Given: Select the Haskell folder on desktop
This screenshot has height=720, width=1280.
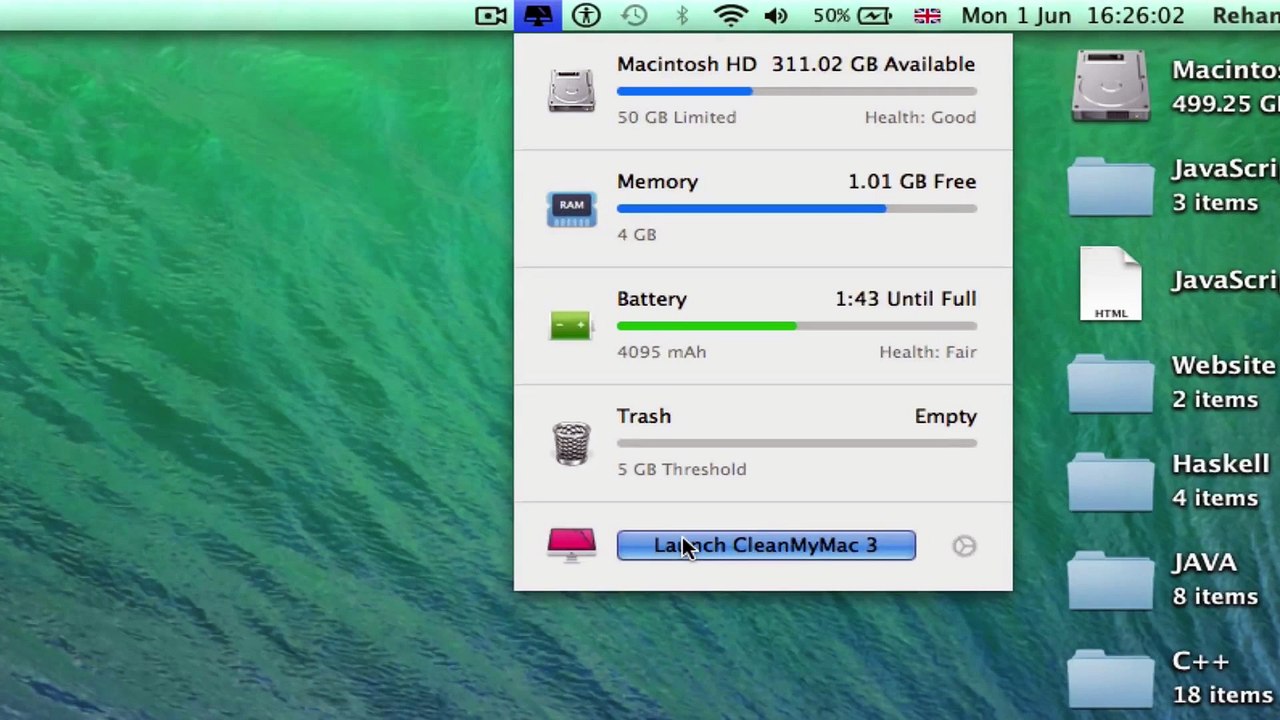Looking at the screenshot, I should coord(1111,481).
